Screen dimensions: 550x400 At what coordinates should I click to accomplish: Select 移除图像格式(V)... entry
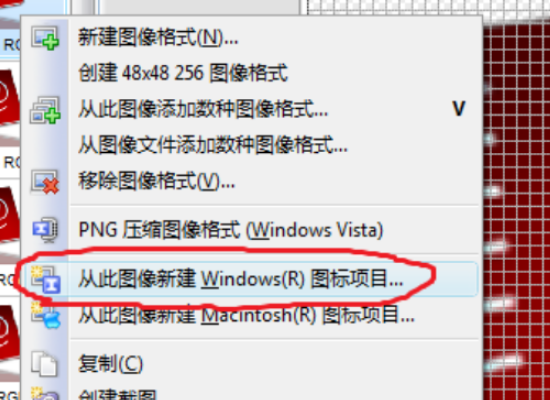click(156, 181)
